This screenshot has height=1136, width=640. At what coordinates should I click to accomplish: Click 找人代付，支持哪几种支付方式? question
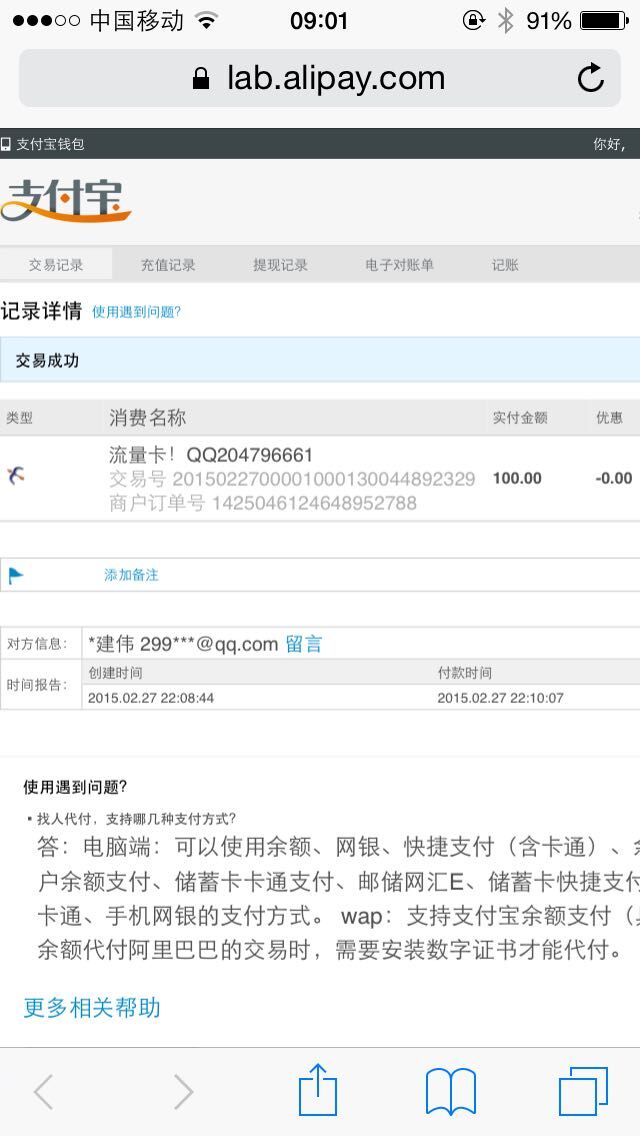pos(136,819)
